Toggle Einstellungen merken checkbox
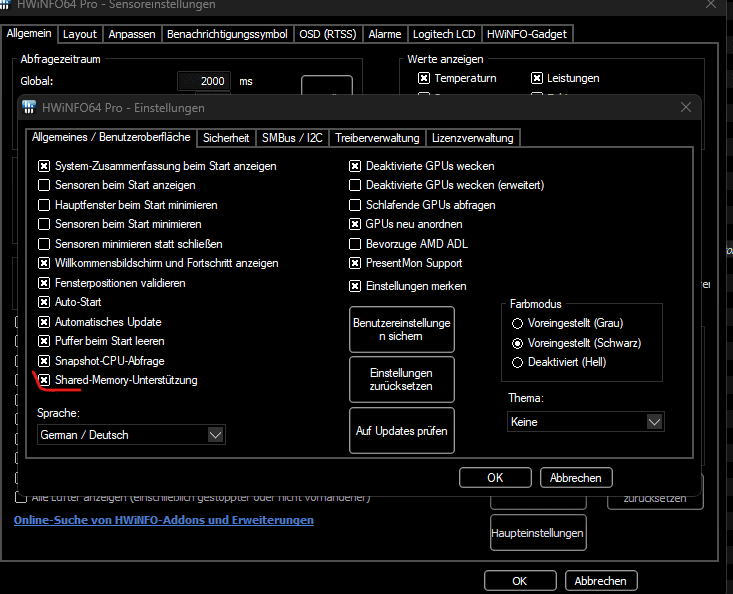 [355, 286]
